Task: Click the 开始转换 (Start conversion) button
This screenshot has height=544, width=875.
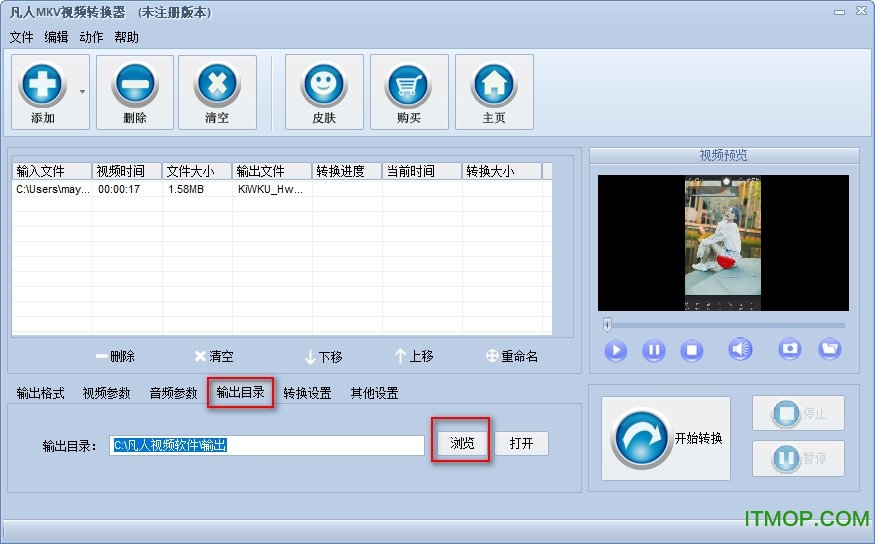Action: 666,439
